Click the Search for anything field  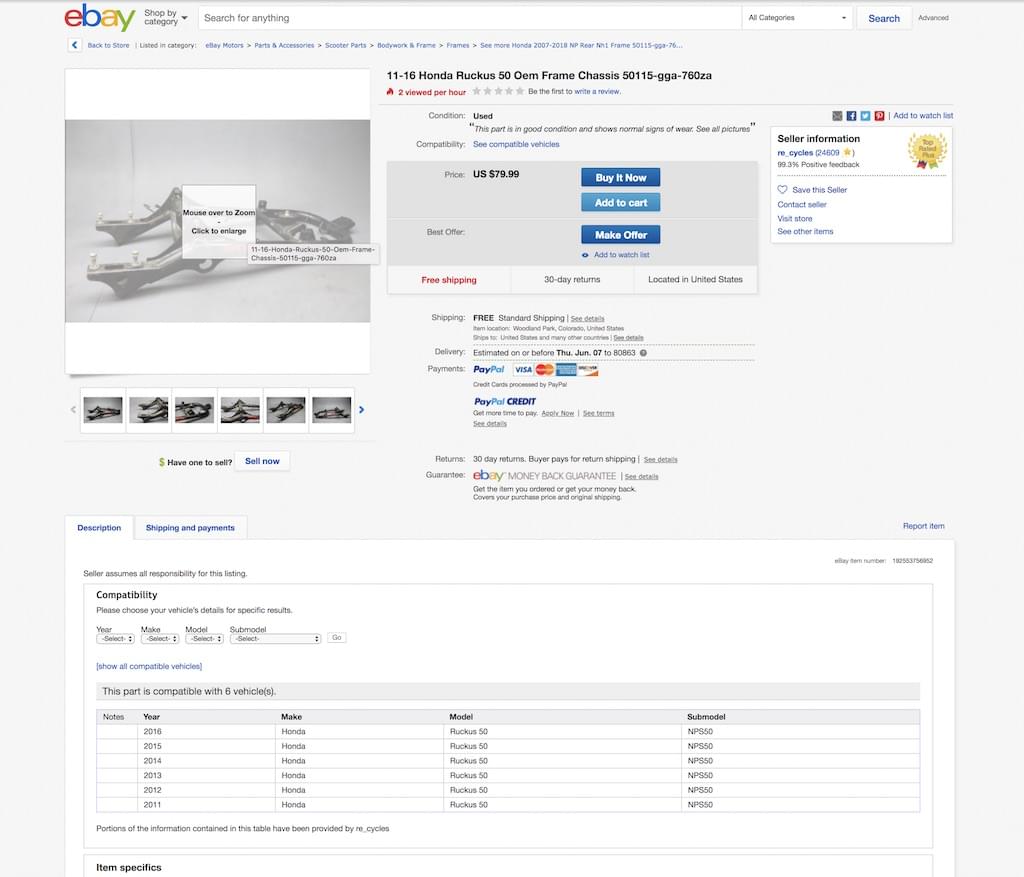pyautogui.click(x=470, y=18)
